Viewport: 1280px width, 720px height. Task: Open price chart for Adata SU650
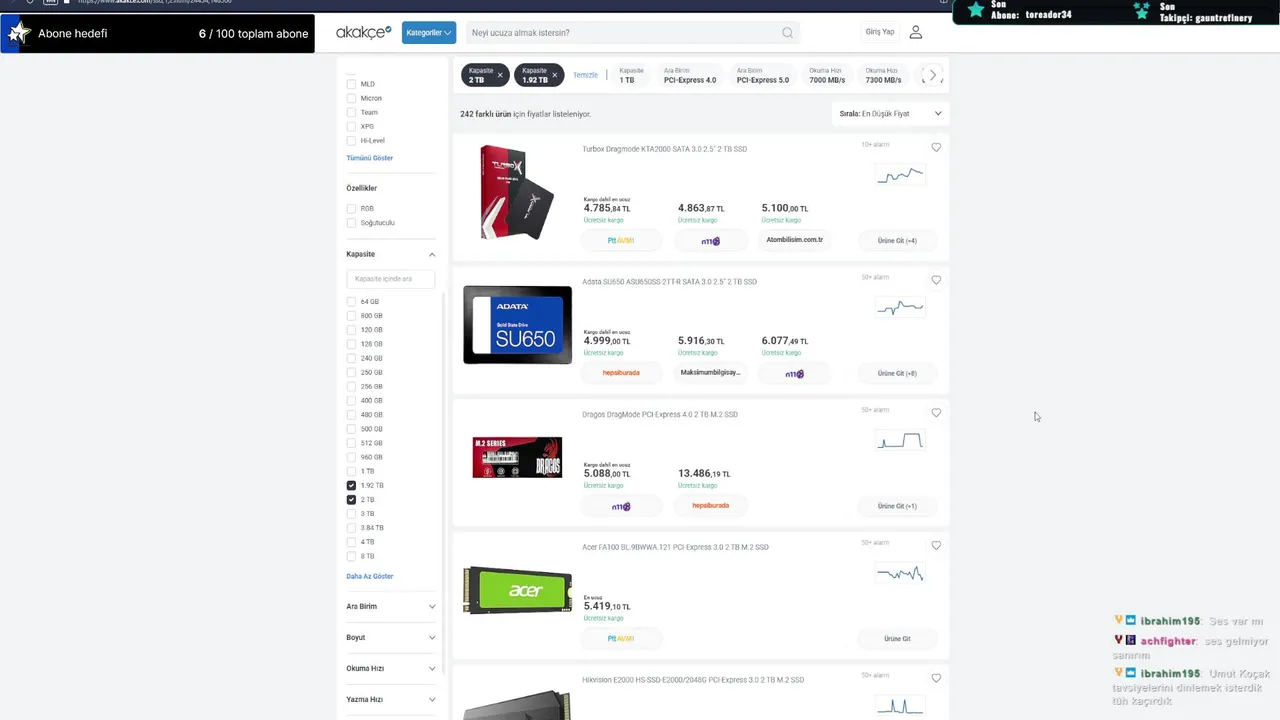click(x=900, y=307)
